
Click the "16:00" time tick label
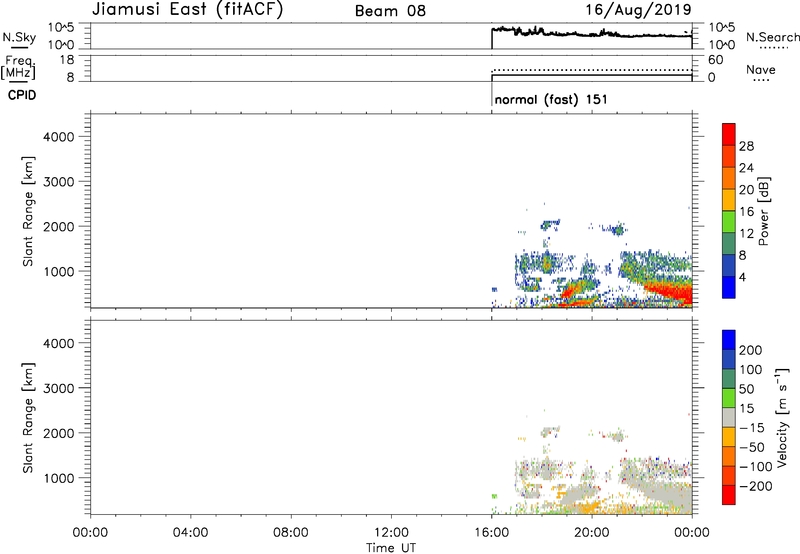(491, 533)
